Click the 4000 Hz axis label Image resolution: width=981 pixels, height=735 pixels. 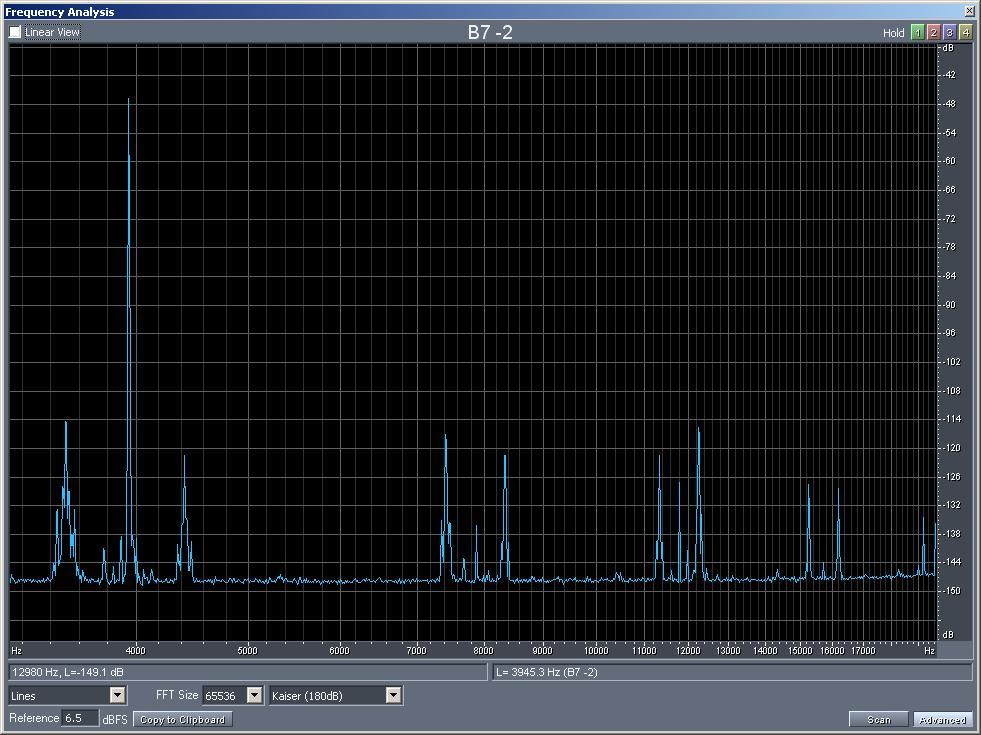coord(135,651)
